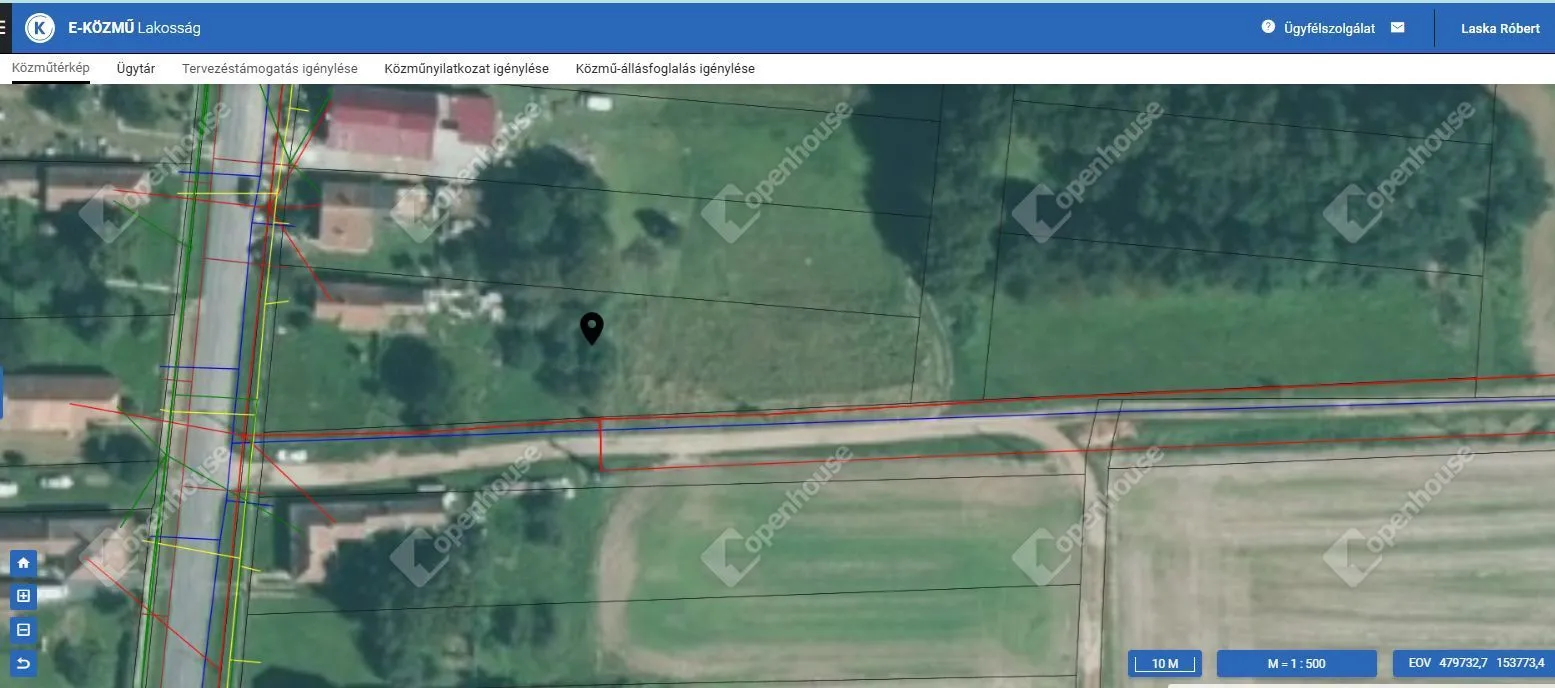Zoom in with the plus button
The image size is (1555, 688).
click(24, 597)
